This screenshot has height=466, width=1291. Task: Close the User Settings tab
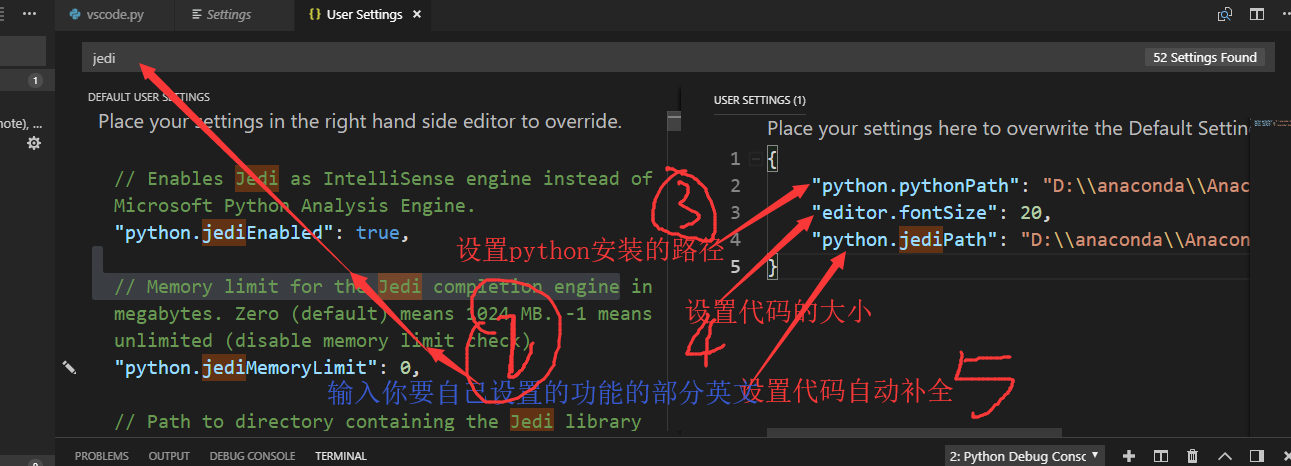[x=417, y=15]
